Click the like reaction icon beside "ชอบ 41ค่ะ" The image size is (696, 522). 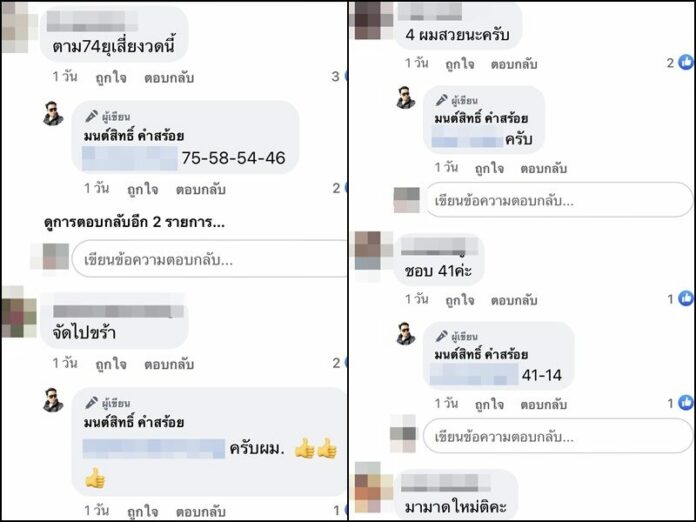tap(686, 299)
